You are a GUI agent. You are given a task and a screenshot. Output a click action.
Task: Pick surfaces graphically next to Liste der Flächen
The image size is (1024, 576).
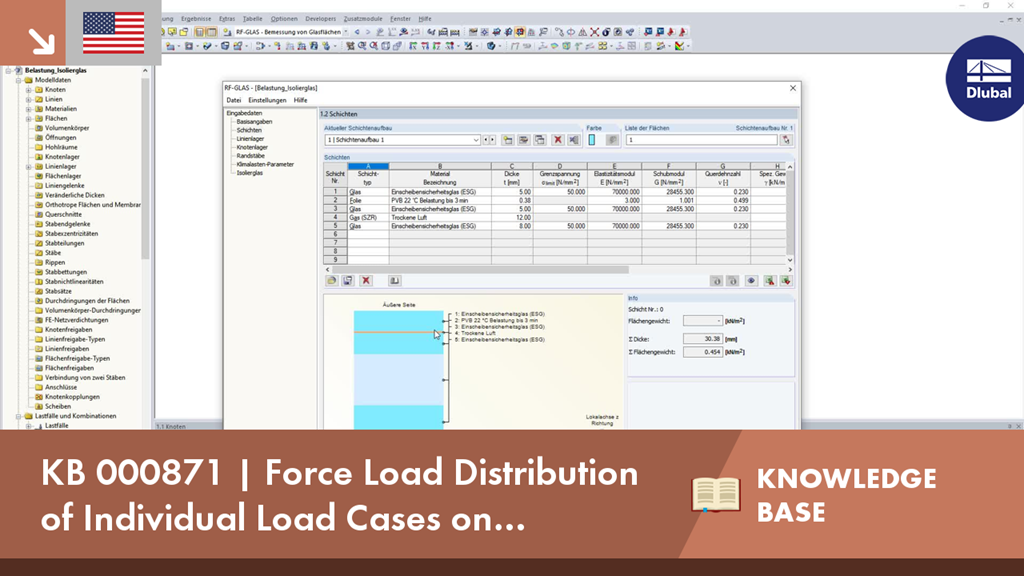pos(786,140)
